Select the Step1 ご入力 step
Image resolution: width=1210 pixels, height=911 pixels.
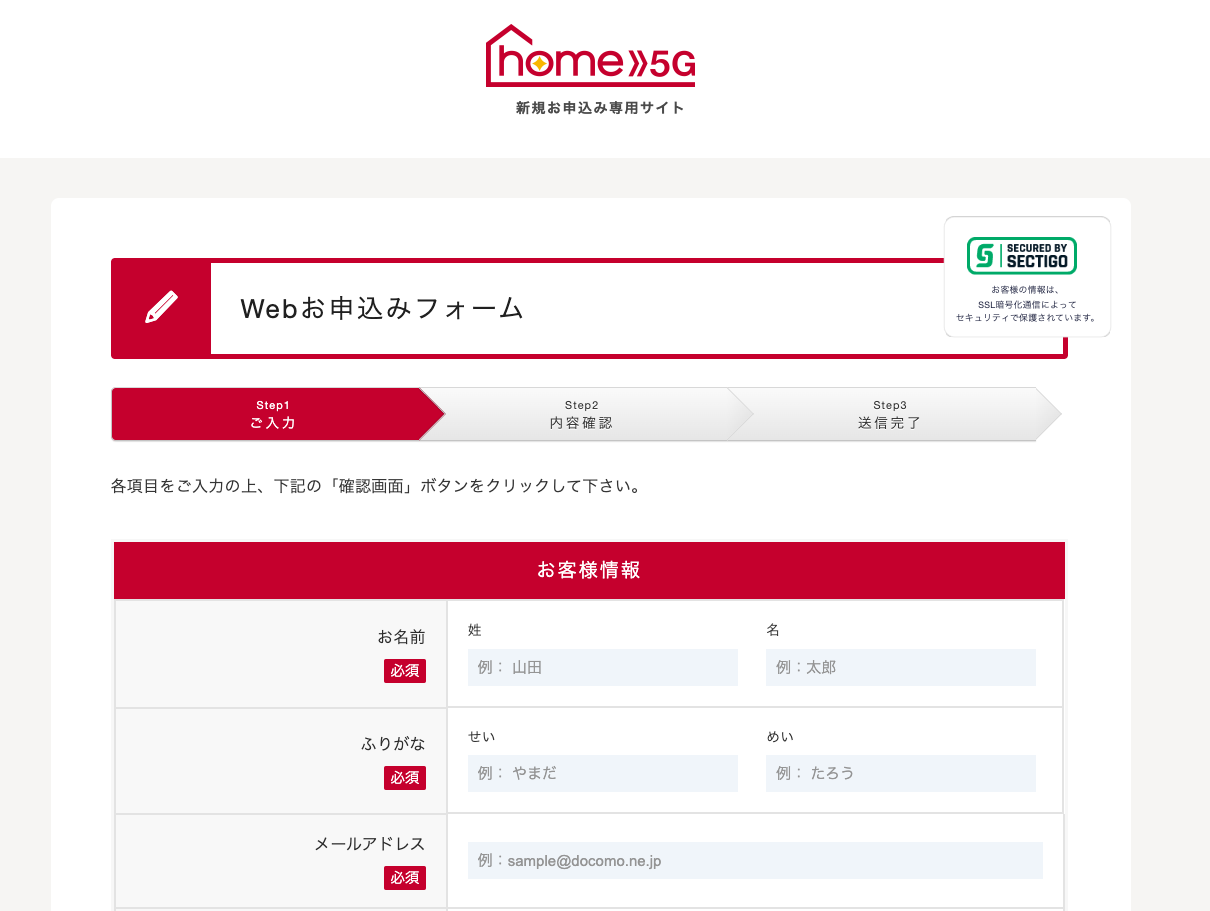coord(273,414)
